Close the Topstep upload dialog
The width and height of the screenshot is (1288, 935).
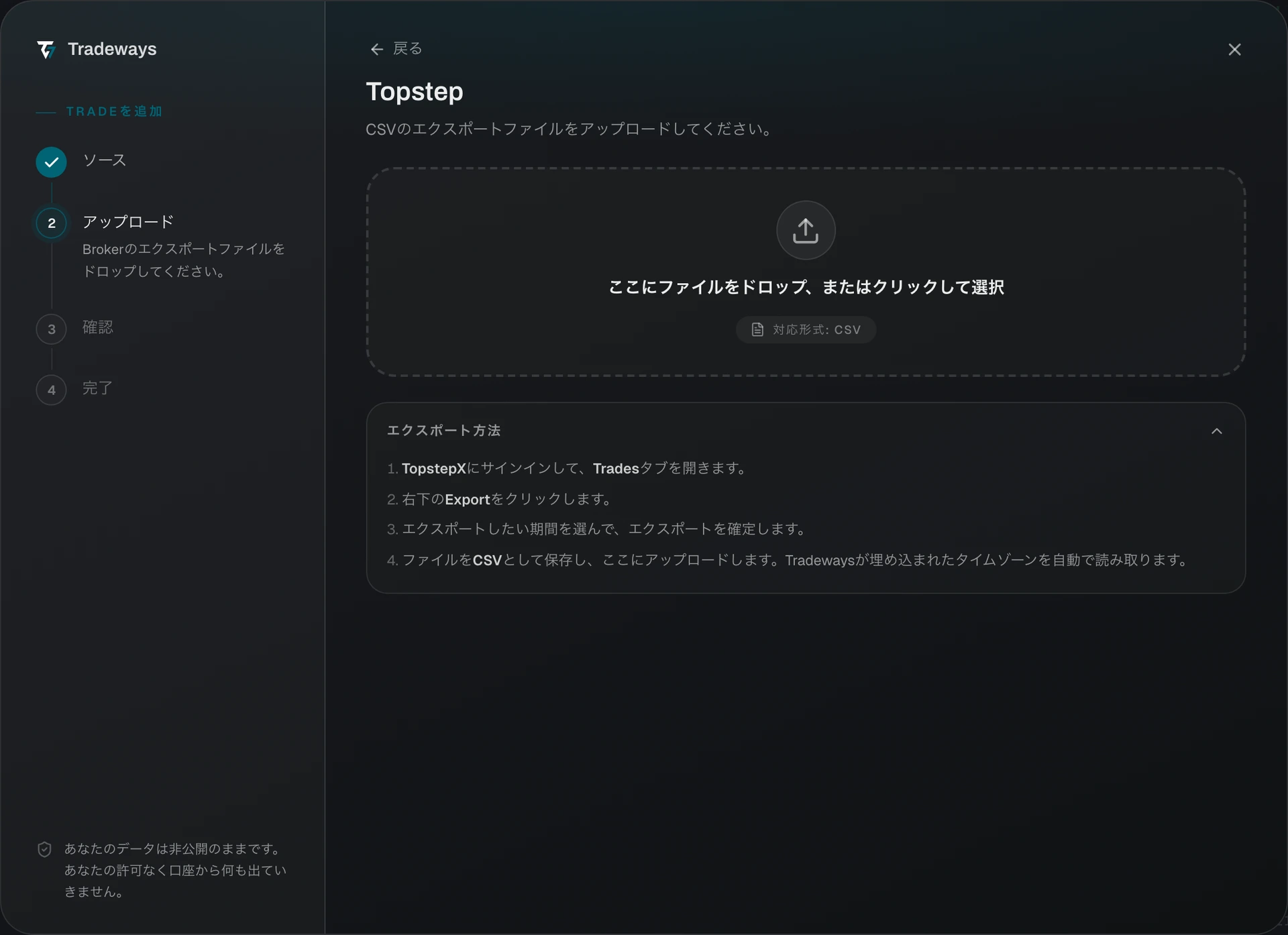coord(1234,50)
